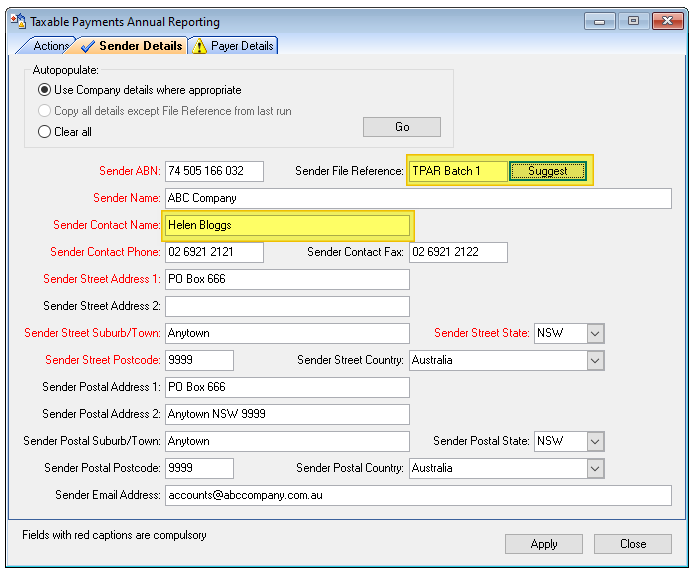The width and height of the screenshot is (693, 573).
Task: Focus the Sender Contact Name field
Action: (x=287, y=225)
